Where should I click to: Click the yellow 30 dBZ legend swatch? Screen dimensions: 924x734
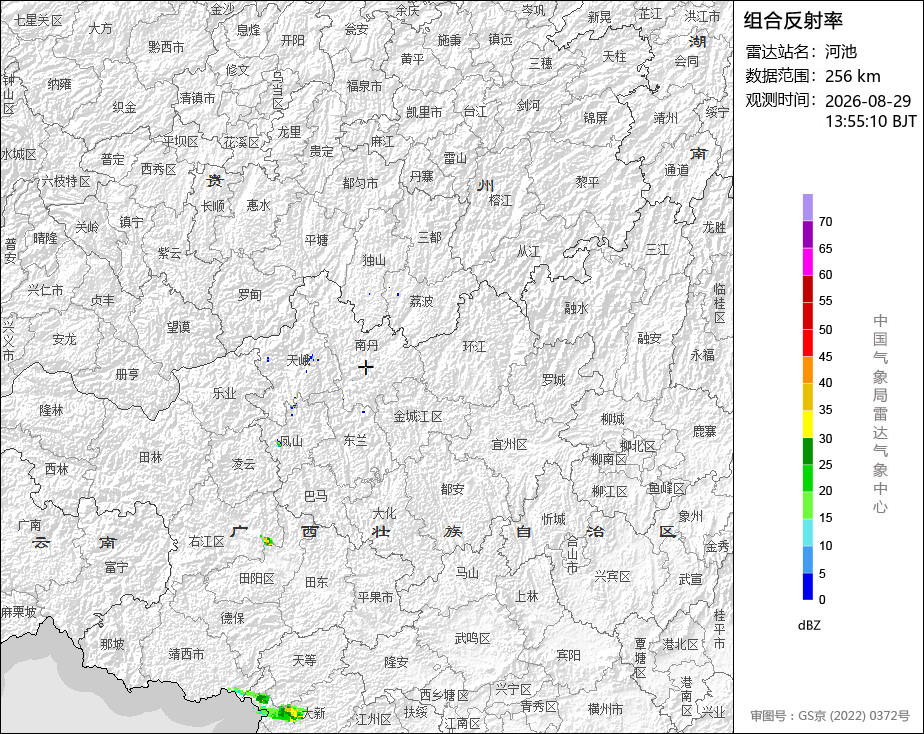click(808, 424)
